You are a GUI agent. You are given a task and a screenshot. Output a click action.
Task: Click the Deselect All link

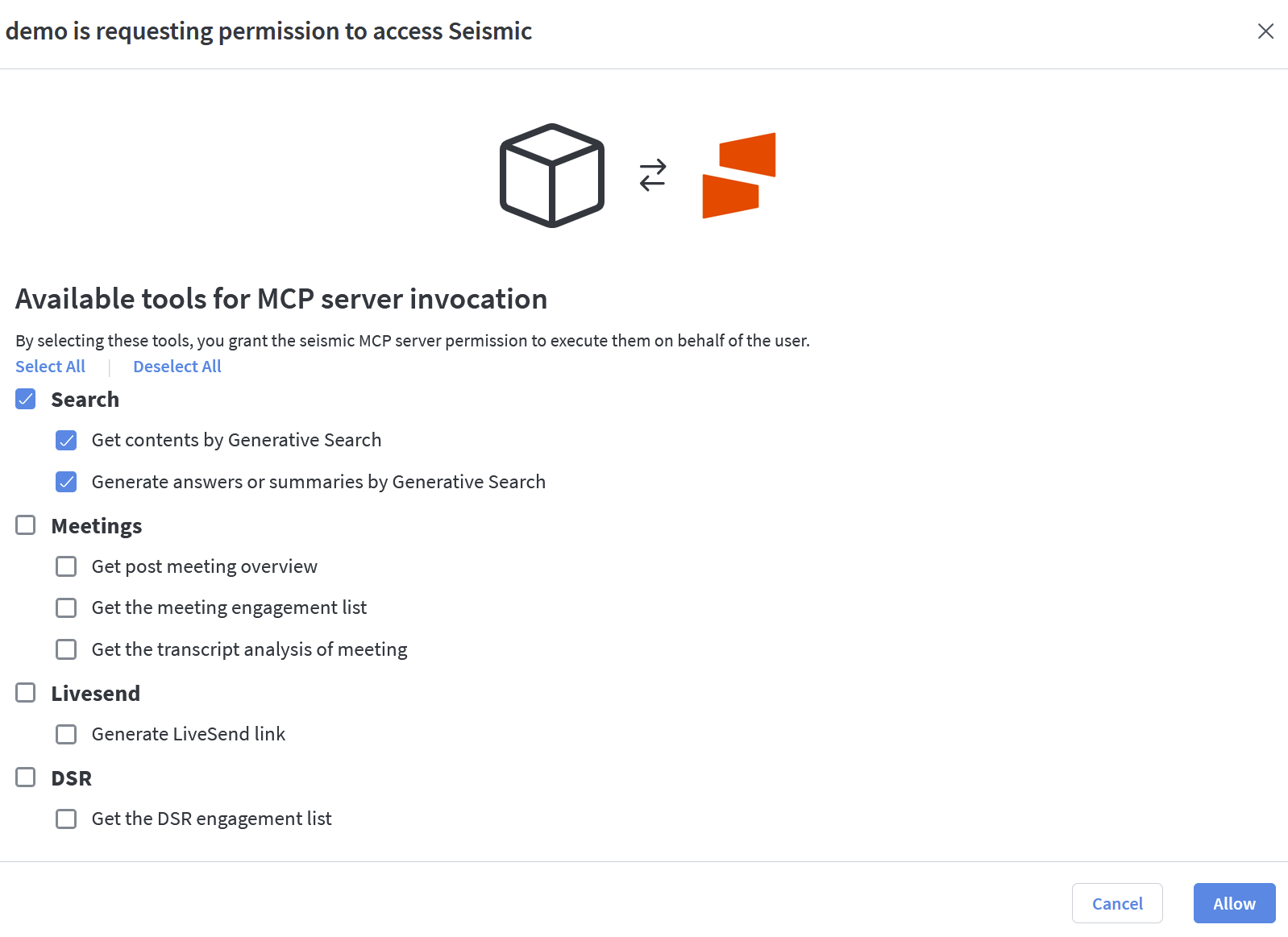pyautogui.click(x=177, y=367)
